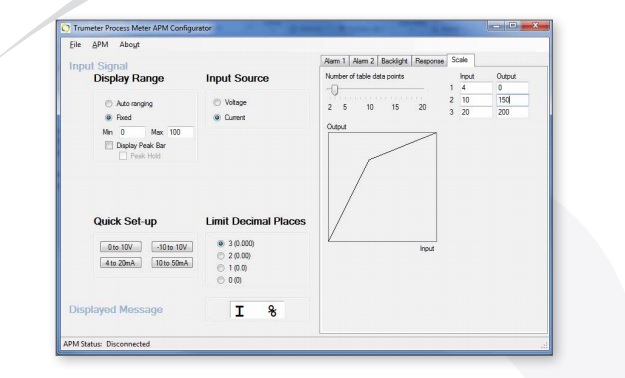Click row 1 Output field showing 0
The image size is (625, 378).
pos(512,88)
